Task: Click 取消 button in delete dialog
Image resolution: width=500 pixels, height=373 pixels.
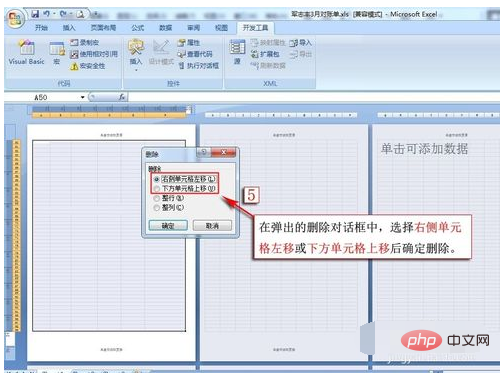Action: coord(212,226)
